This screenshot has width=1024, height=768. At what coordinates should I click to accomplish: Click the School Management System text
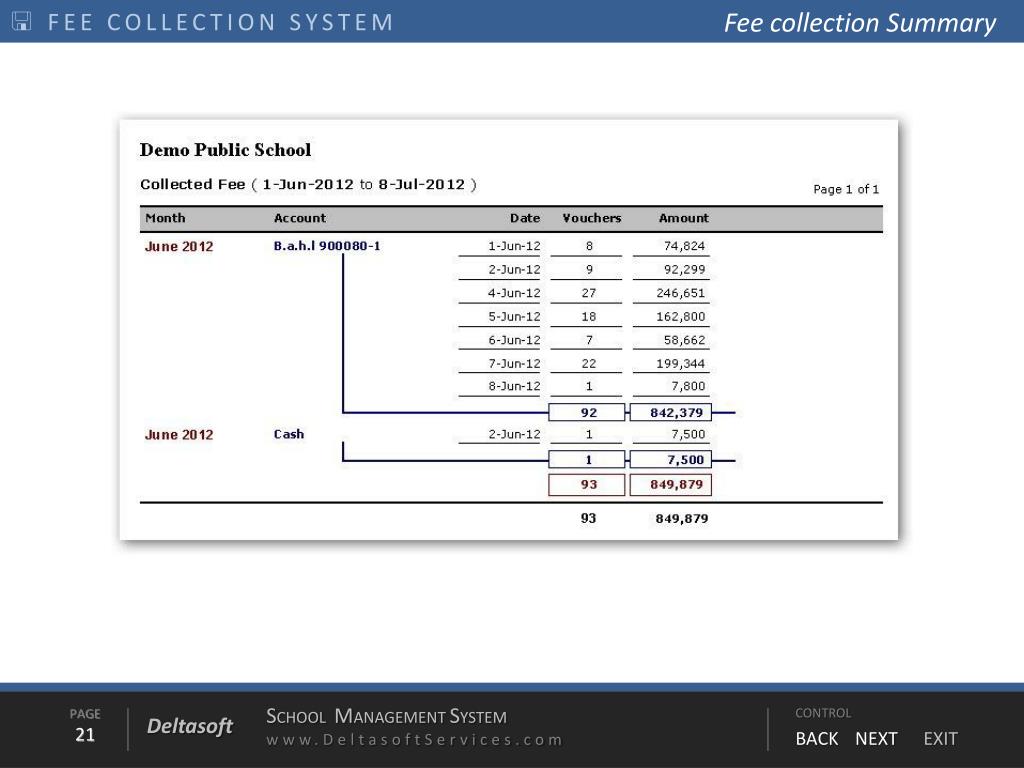386,716
